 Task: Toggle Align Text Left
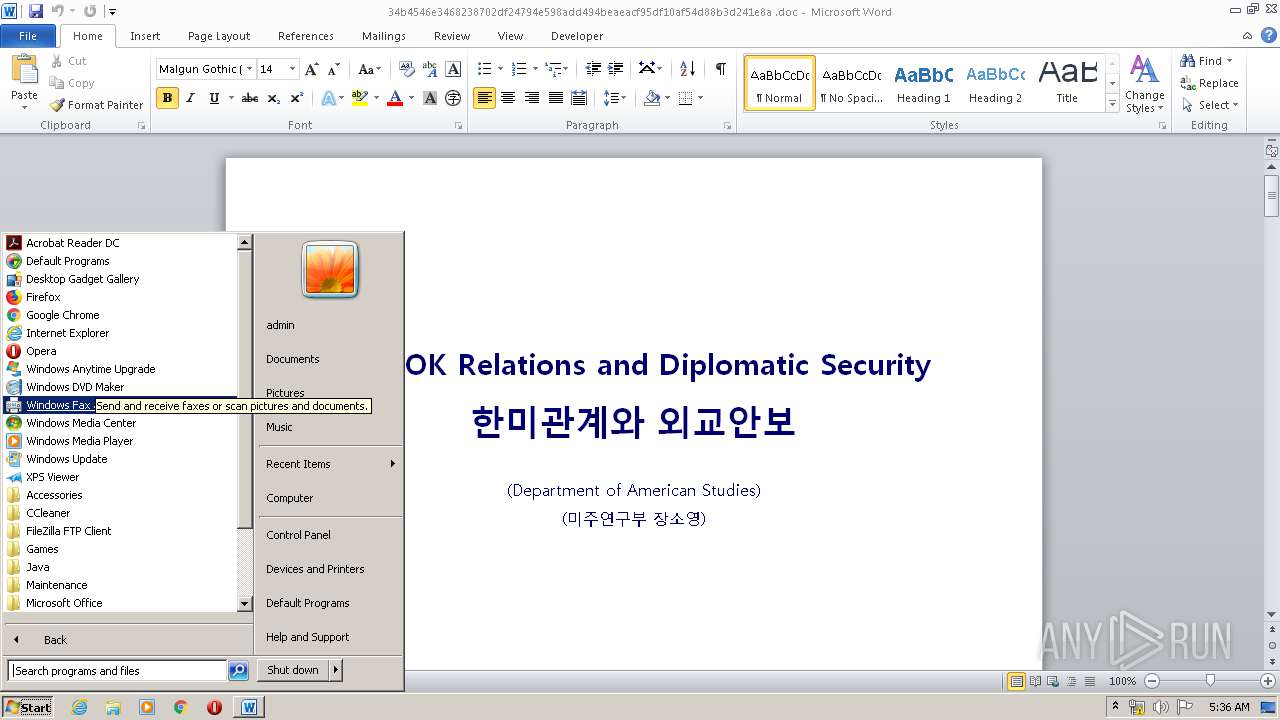(x=484, y=98)
